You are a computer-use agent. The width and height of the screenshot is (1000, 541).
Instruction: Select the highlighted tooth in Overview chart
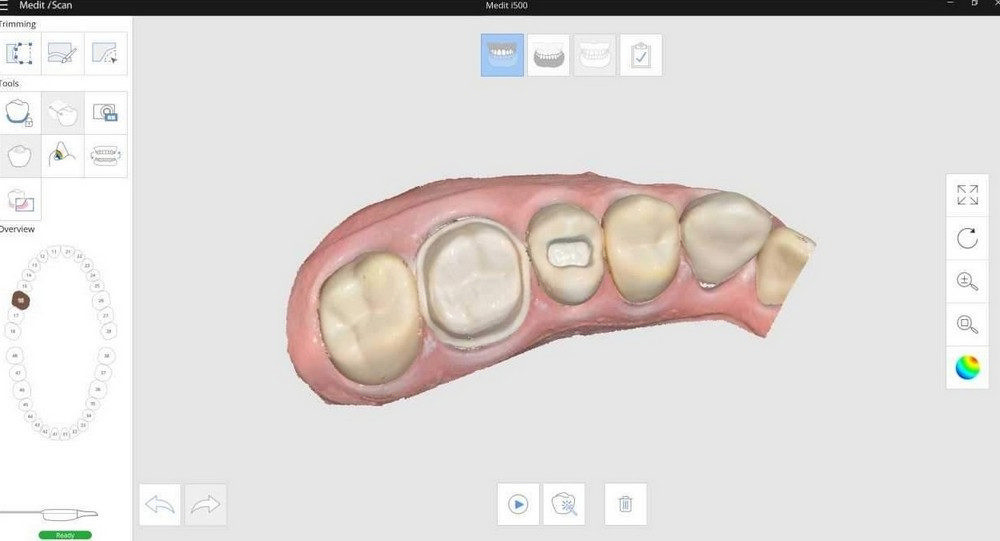pyautogui.click(x=21, y=300)
